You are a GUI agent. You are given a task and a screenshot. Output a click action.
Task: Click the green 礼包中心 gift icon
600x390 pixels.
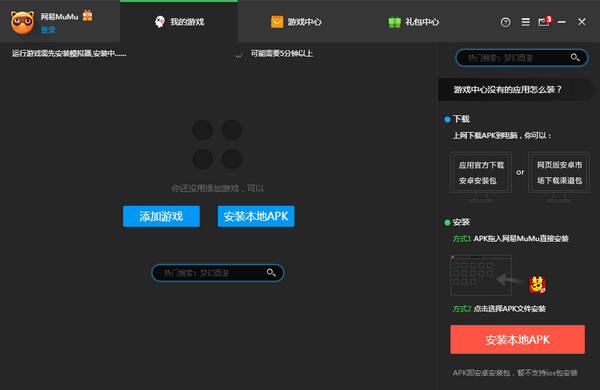(395, 22)
